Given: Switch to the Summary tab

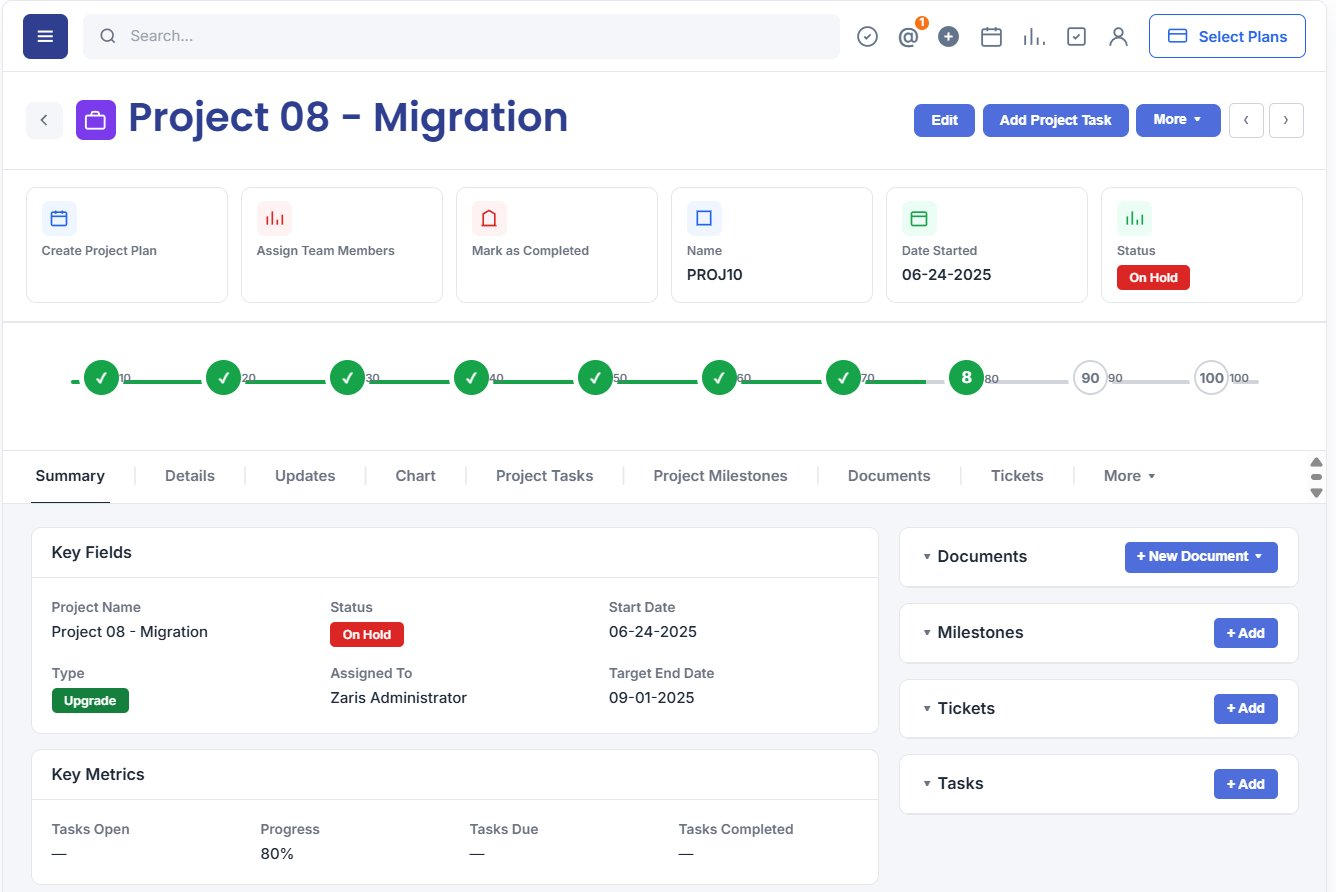Looking at the screenshot, I should point(70,476).
